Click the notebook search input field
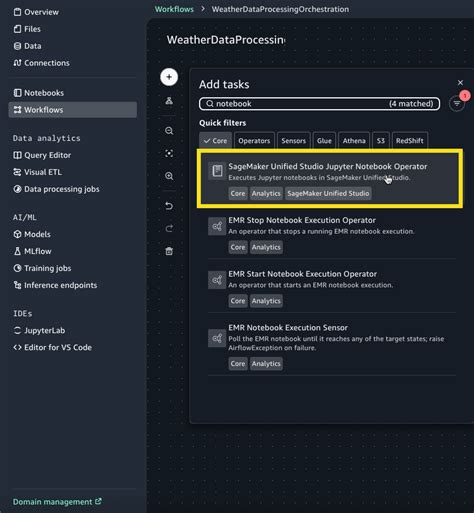474x513 pixels. [x=319, y=104]
